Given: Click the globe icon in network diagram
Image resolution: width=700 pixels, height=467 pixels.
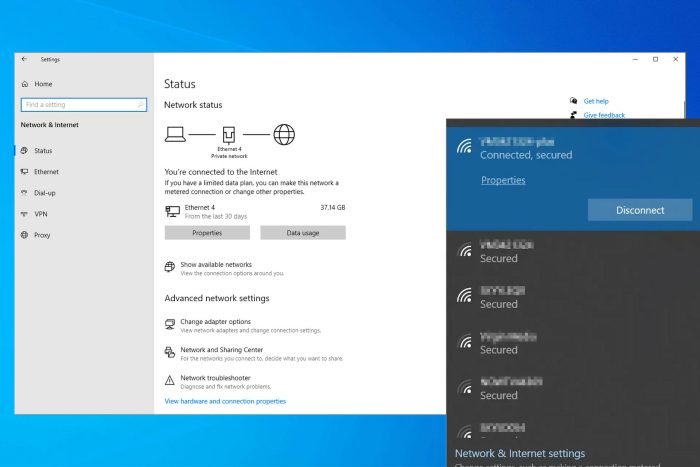Looking at the screenshot, I should point(284,134).
